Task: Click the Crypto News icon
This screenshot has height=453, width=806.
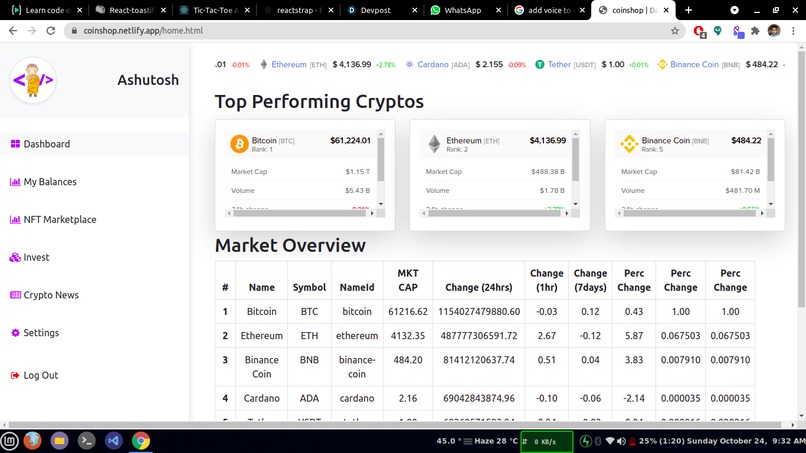Action: (15, 295)
